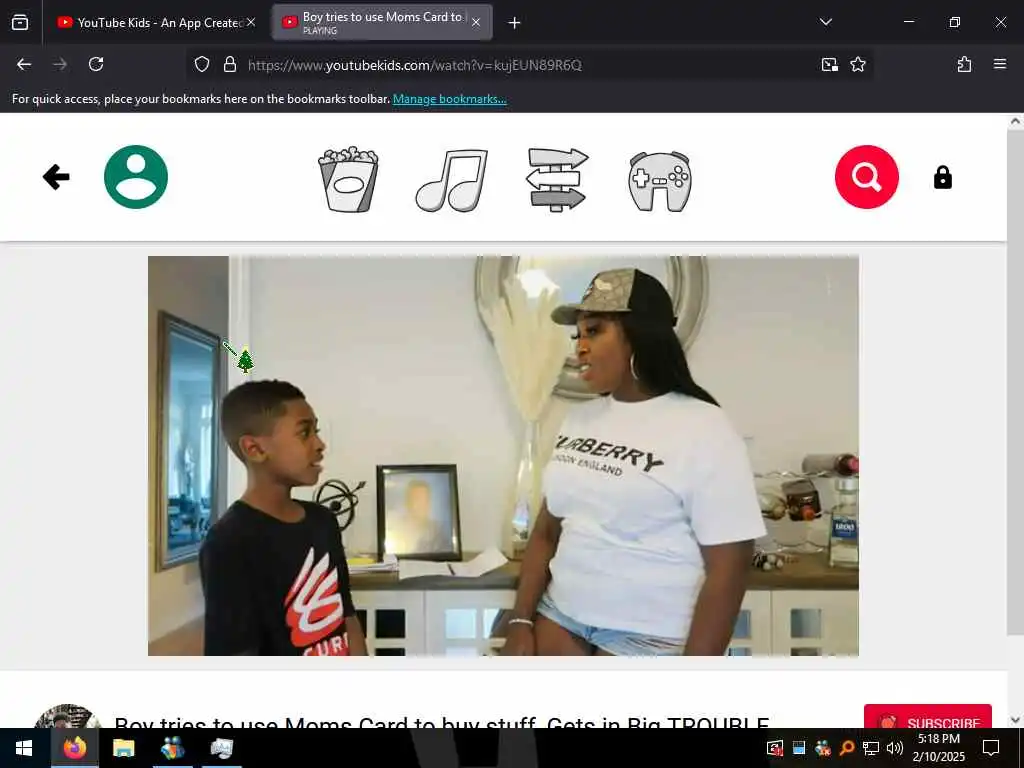Open a new browser tab
Viewport: 1024px width, 768px height.
(515, 23)
